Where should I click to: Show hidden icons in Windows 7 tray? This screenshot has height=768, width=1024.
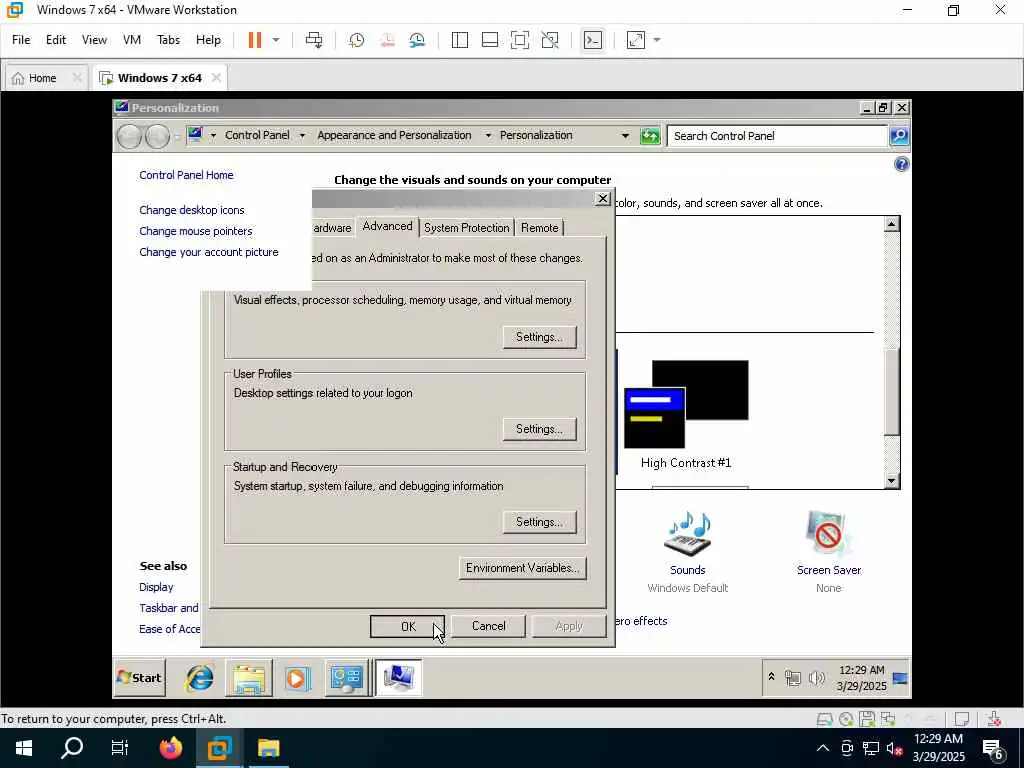coord(771,677)
